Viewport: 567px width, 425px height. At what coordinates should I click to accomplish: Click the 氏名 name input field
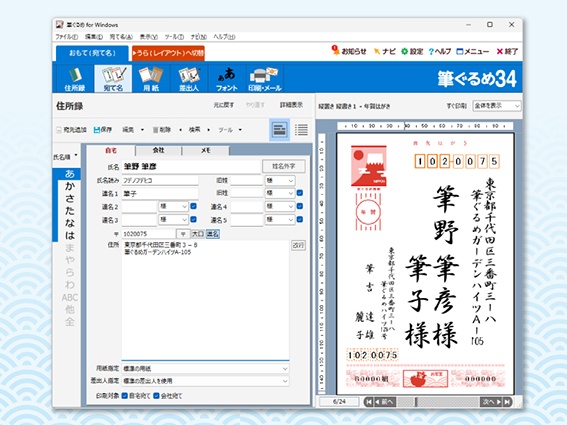tap(191, 166)
